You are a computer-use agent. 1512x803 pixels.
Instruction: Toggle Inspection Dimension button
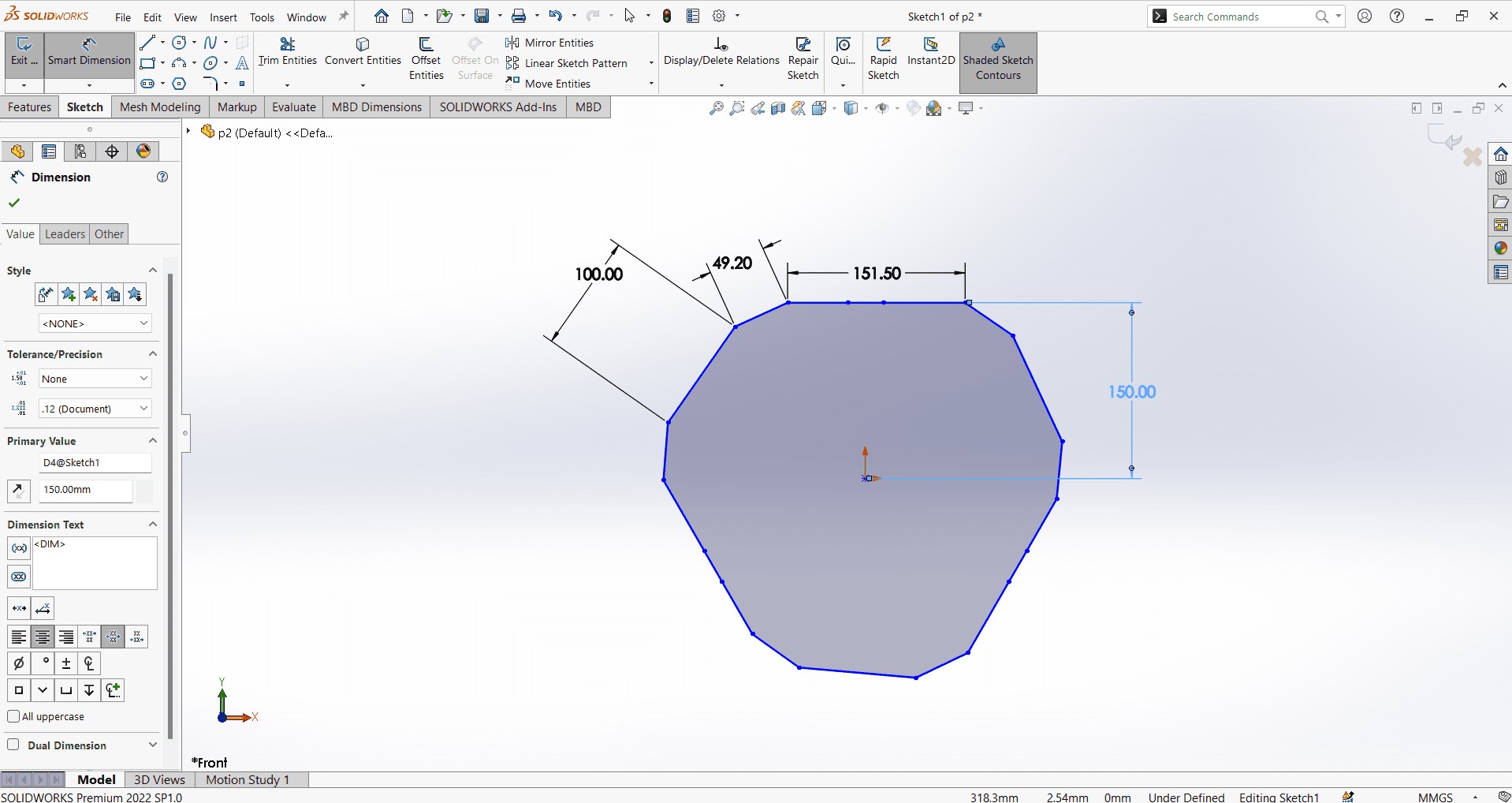(x=19, y=577)
